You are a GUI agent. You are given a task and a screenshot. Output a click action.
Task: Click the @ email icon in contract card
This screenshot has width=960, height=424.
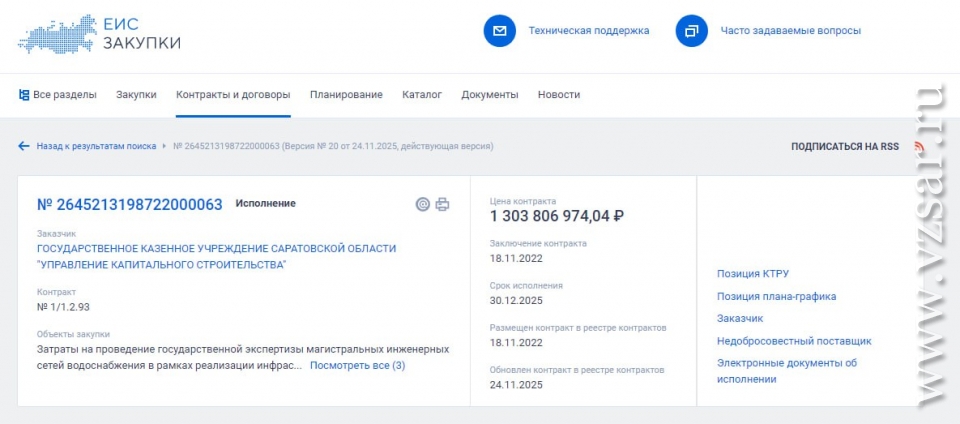[x=423, y=204]
